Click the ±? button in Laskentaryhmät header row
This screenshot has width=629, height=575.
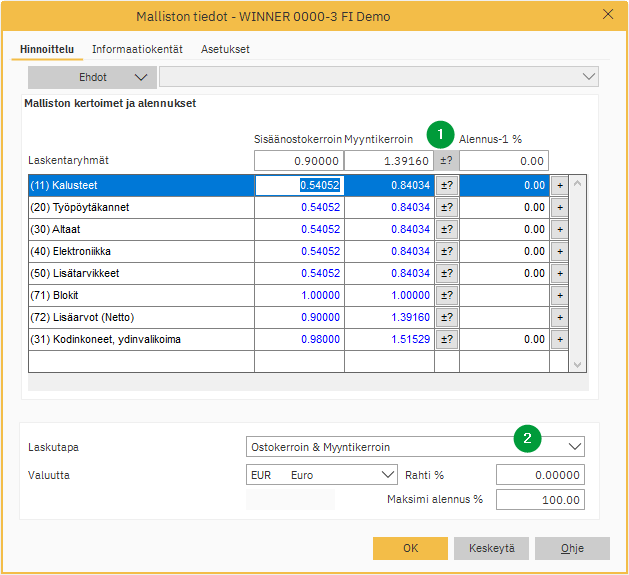(x=446, y=161)
